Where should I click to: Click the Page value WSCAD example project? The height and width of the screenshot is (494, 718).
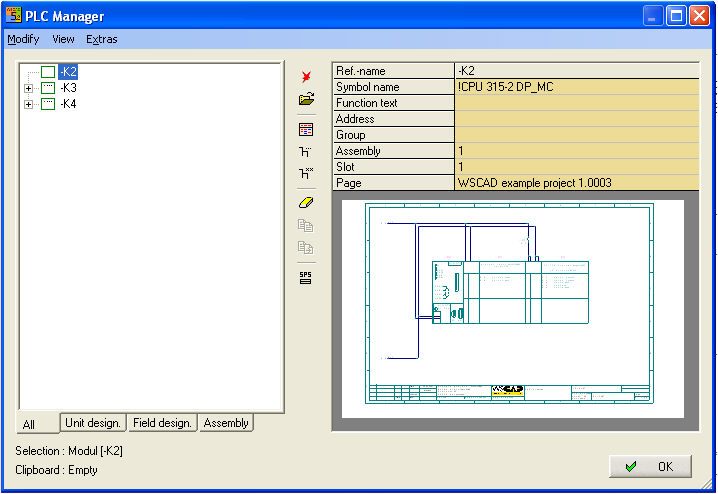pos(577,183)
